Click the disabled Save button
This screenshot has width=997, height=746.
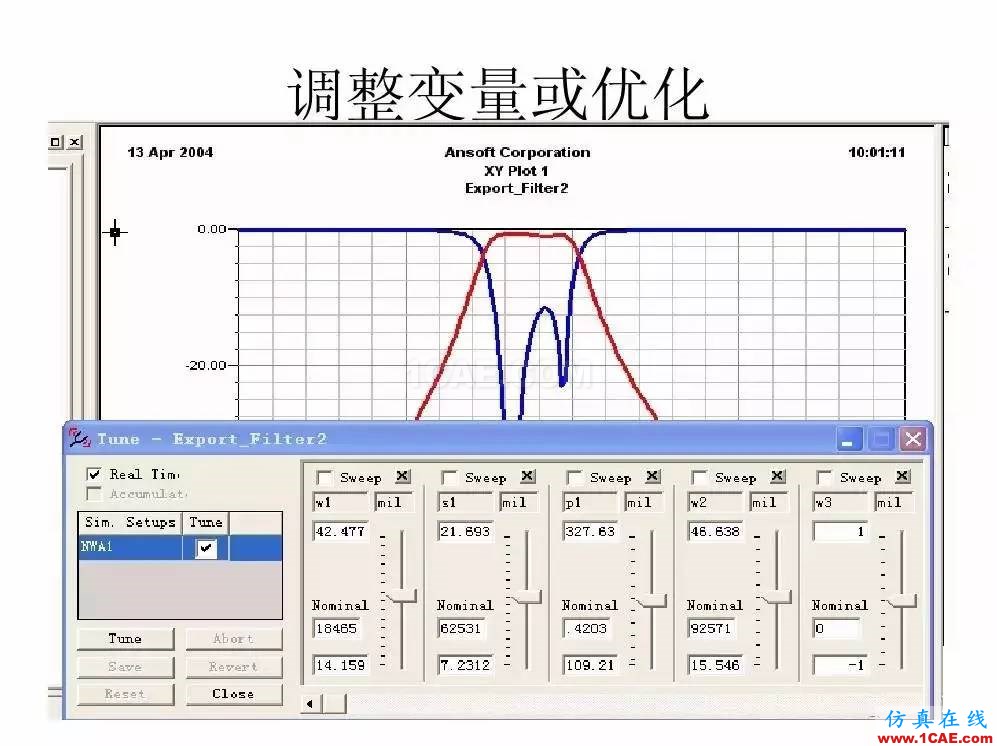125,667
